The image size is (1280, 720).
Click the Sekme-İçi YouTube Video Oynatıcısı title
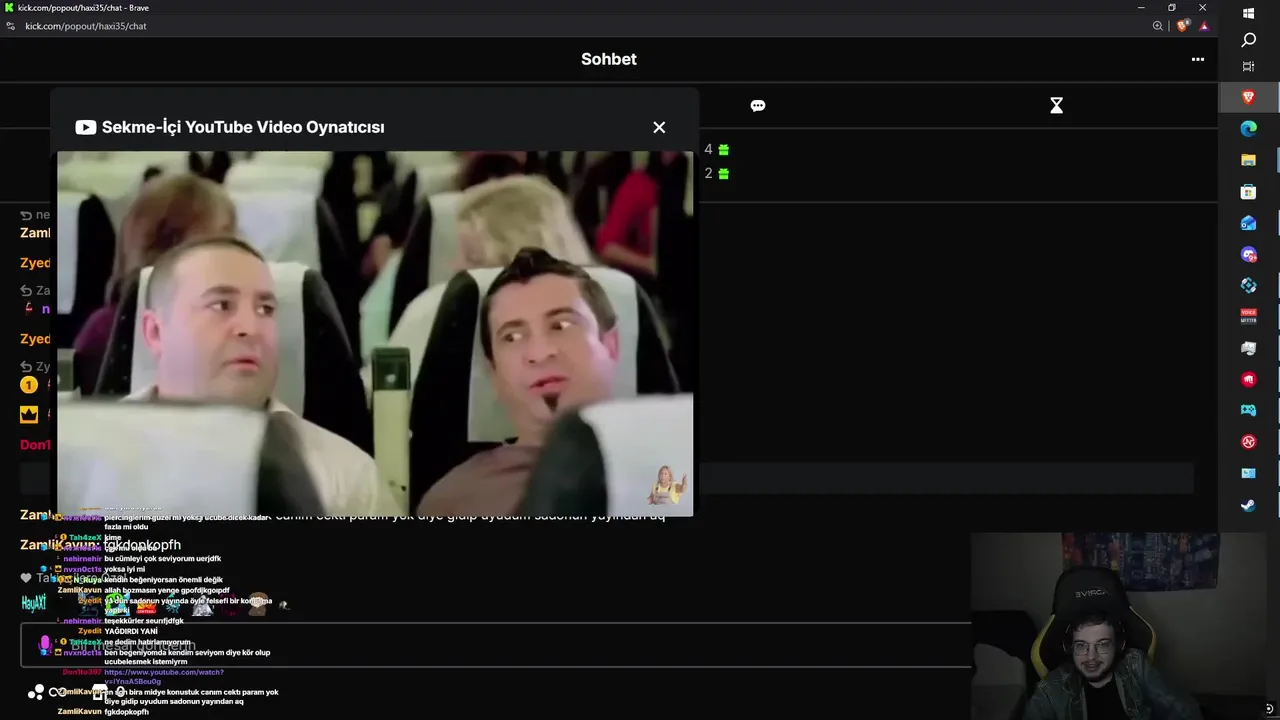pyautogui.click(x=243, y=127)
